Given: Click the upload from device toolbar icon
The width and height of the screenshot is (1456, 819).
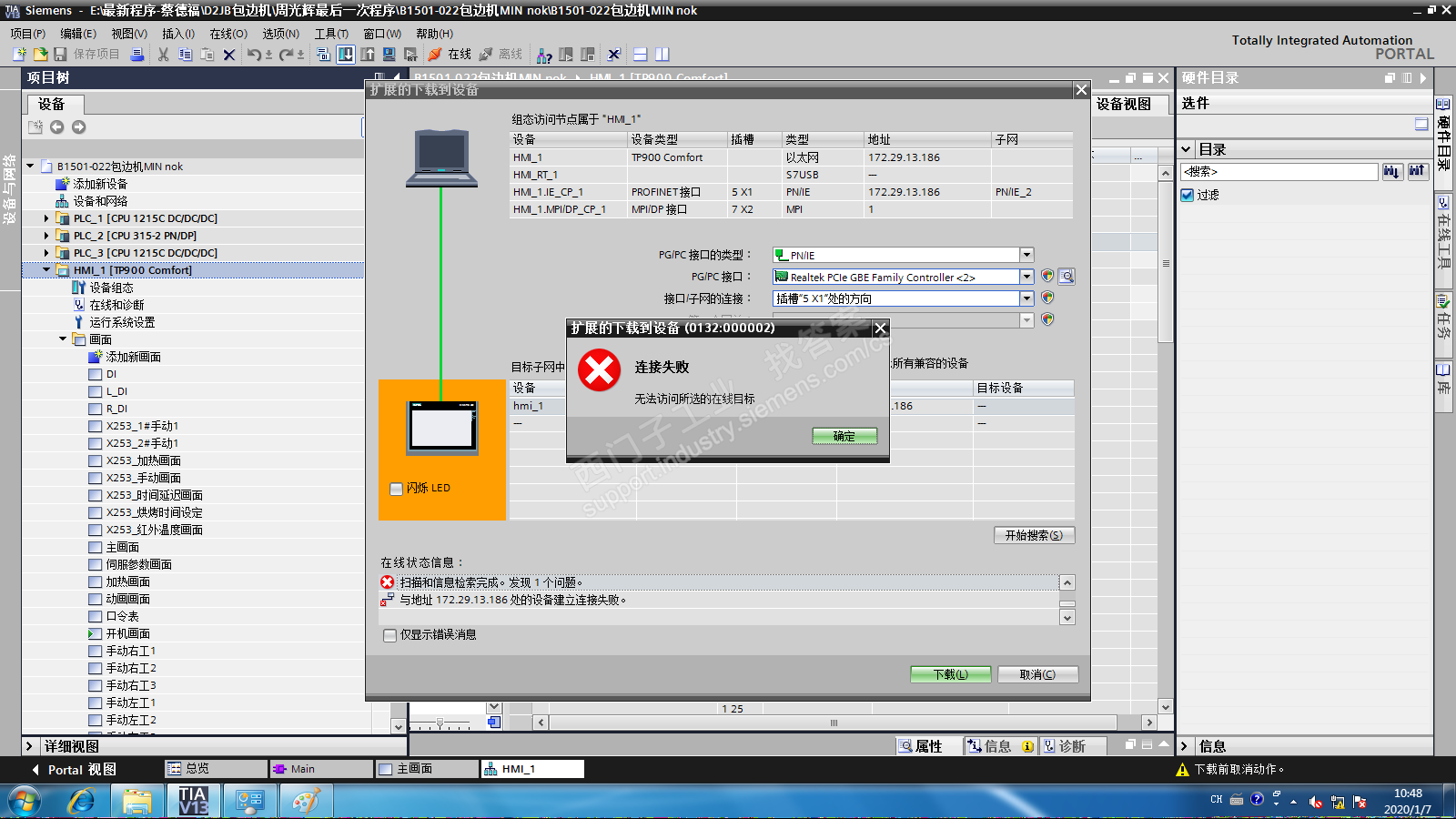Looking at the screenshot, I should coord(368,55).
